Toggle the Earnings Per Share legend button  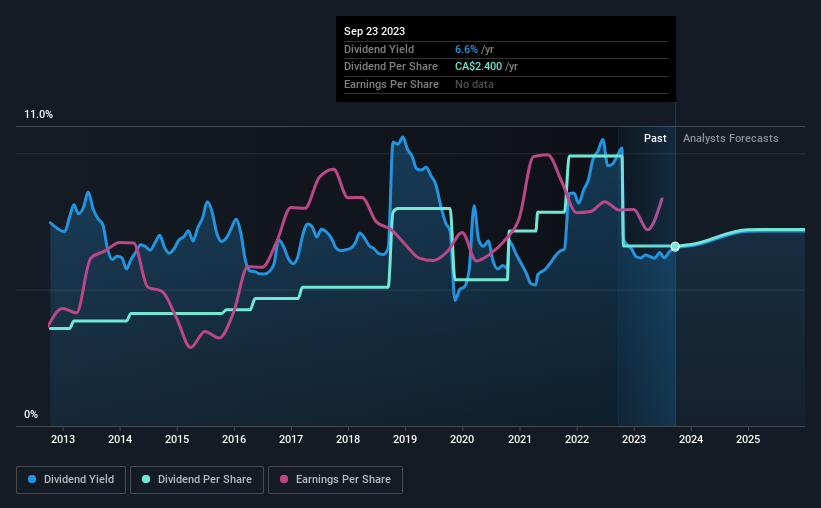click(x=335, y=480)
